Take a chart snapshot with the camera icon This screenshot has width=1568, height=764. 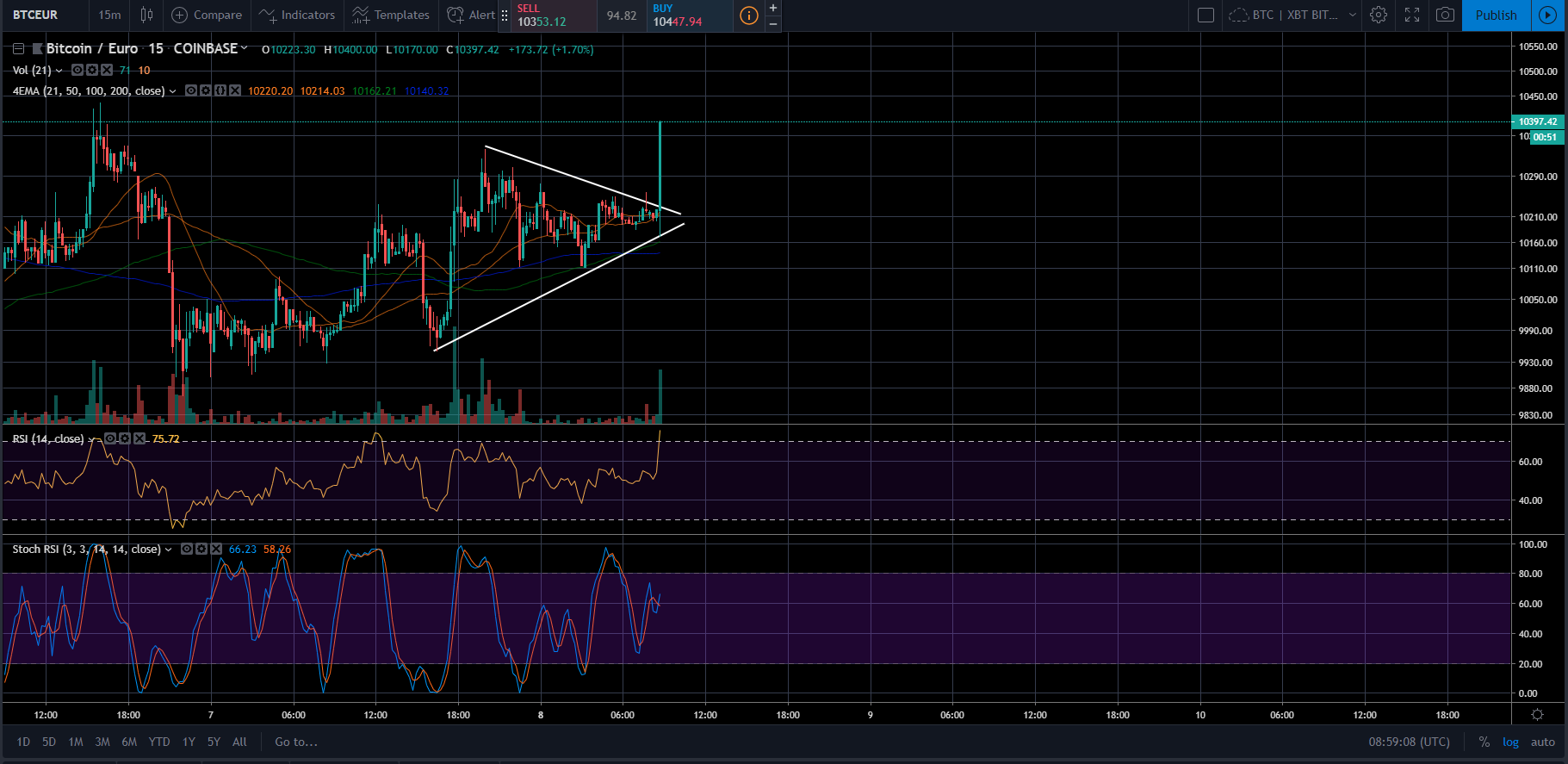pos(1445,15)
